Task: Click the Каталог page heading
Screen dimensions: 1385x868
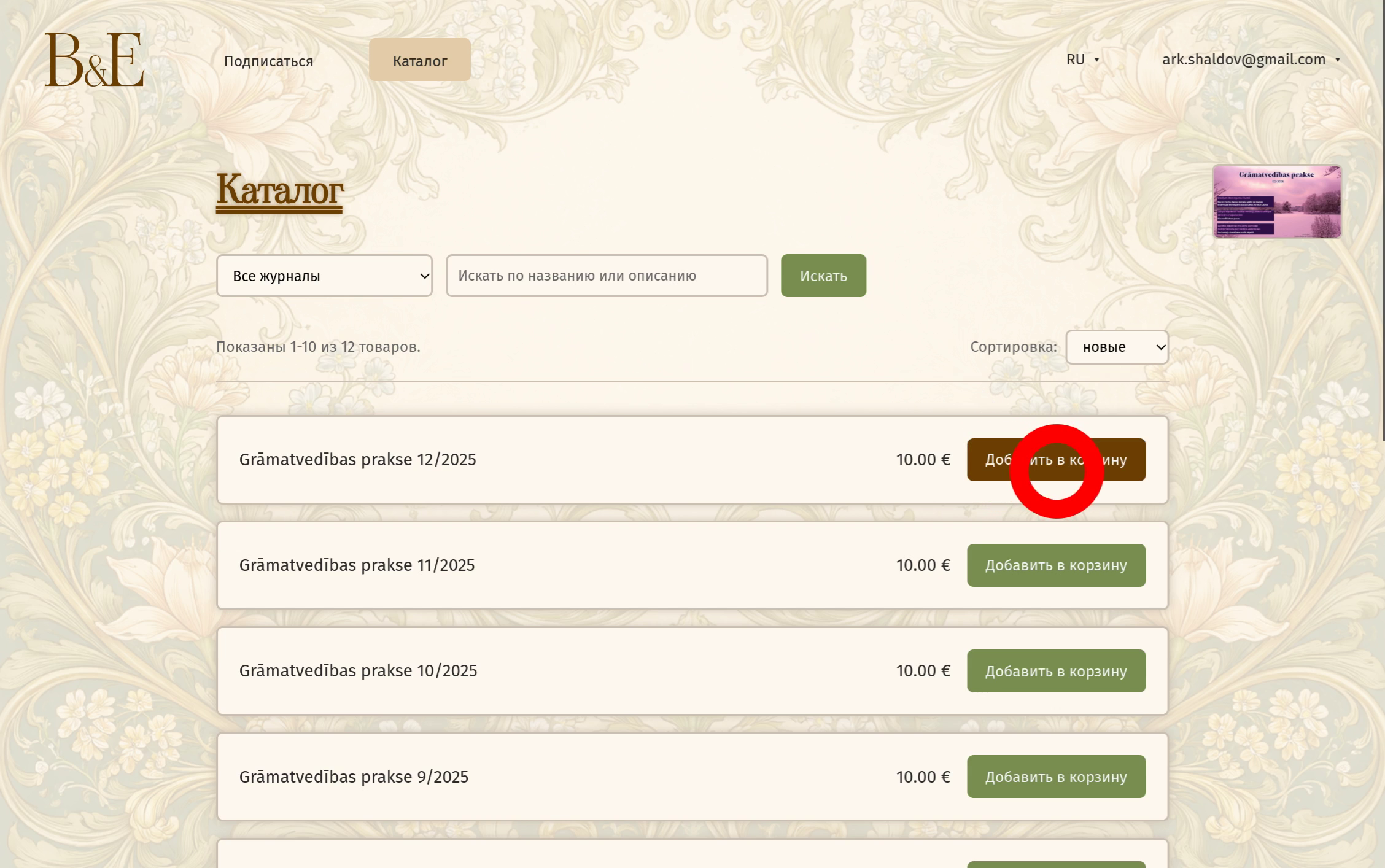Action: point(279,190)
